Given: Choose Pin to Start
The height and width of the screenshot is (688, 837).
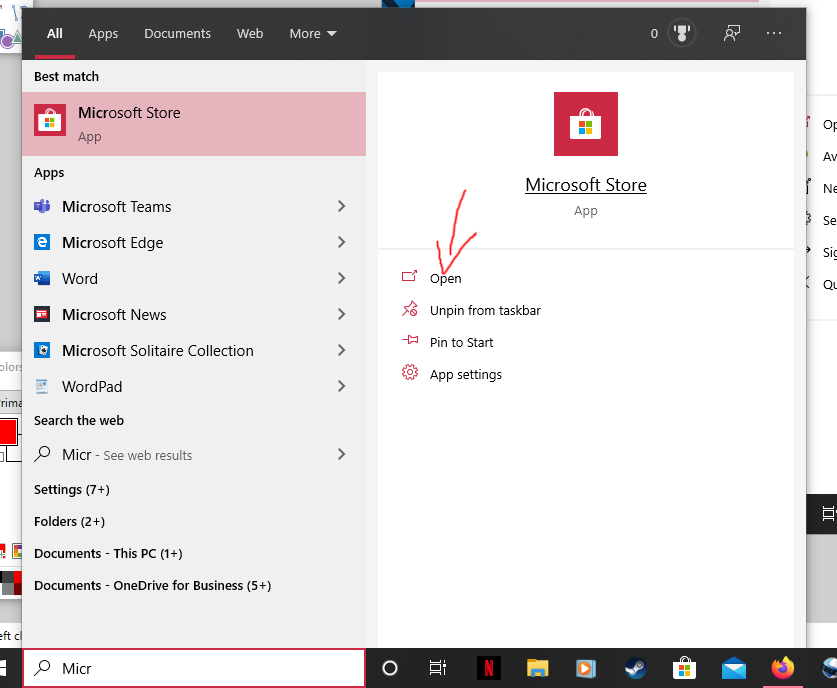Looking at the screenshot, I should (x=462, y=342).
